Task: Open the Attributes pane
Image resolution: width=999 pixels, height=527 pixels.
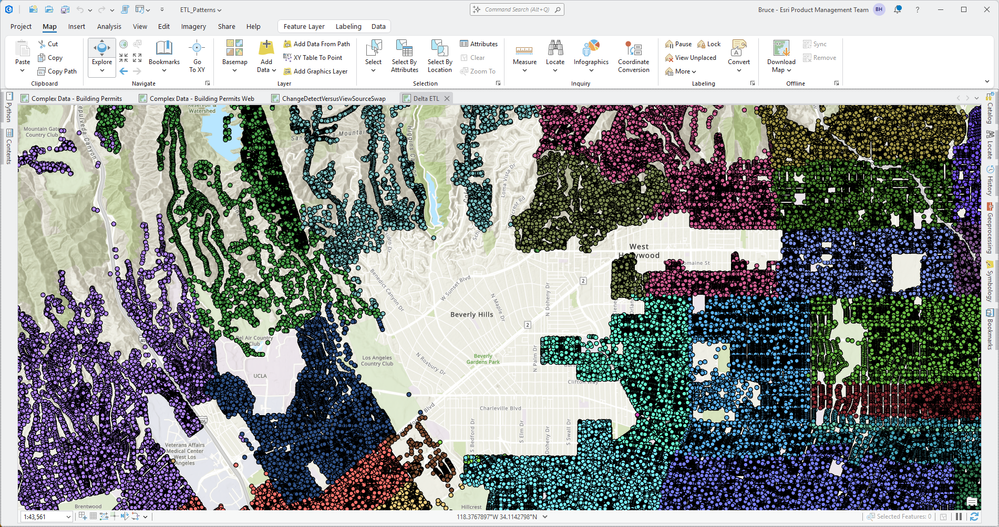Action: (478, 44)
